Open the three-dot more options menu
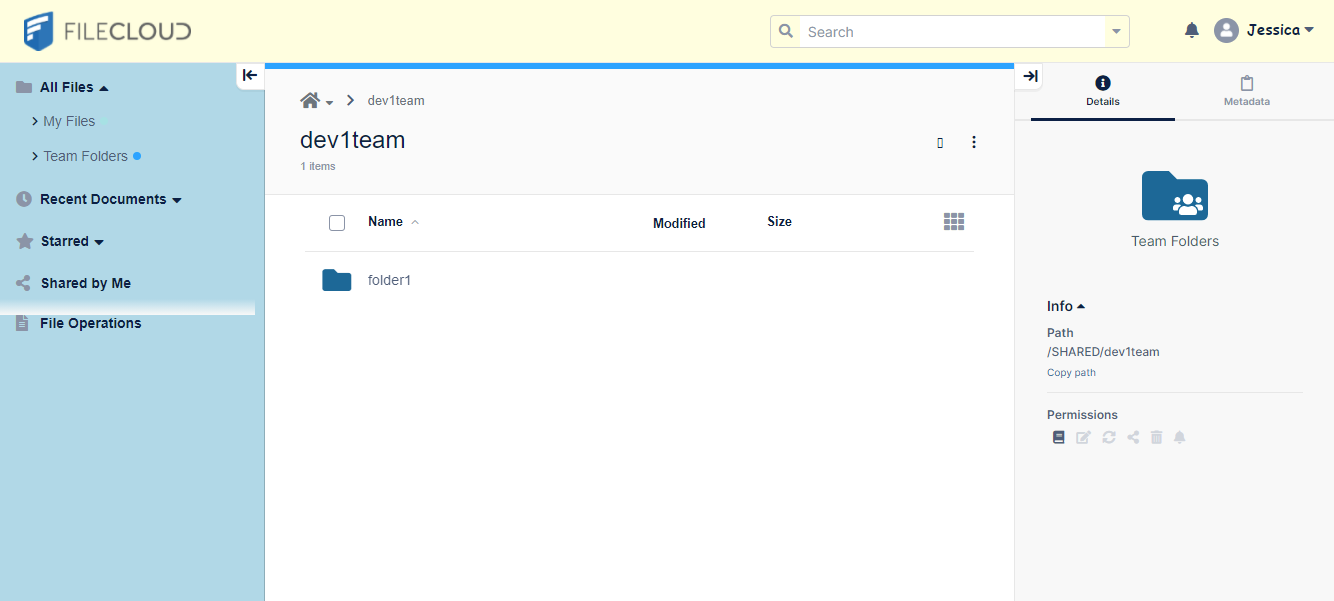The image size is (1334, 601). pyautogui.click(x=974, y=143)
